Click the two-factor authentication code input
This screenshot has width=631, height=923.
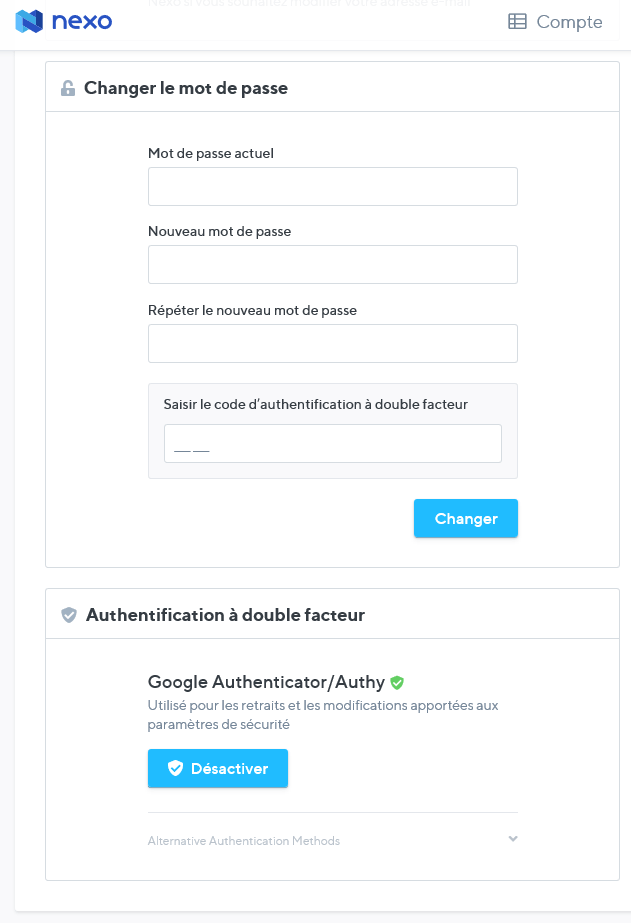coord(332,443)
